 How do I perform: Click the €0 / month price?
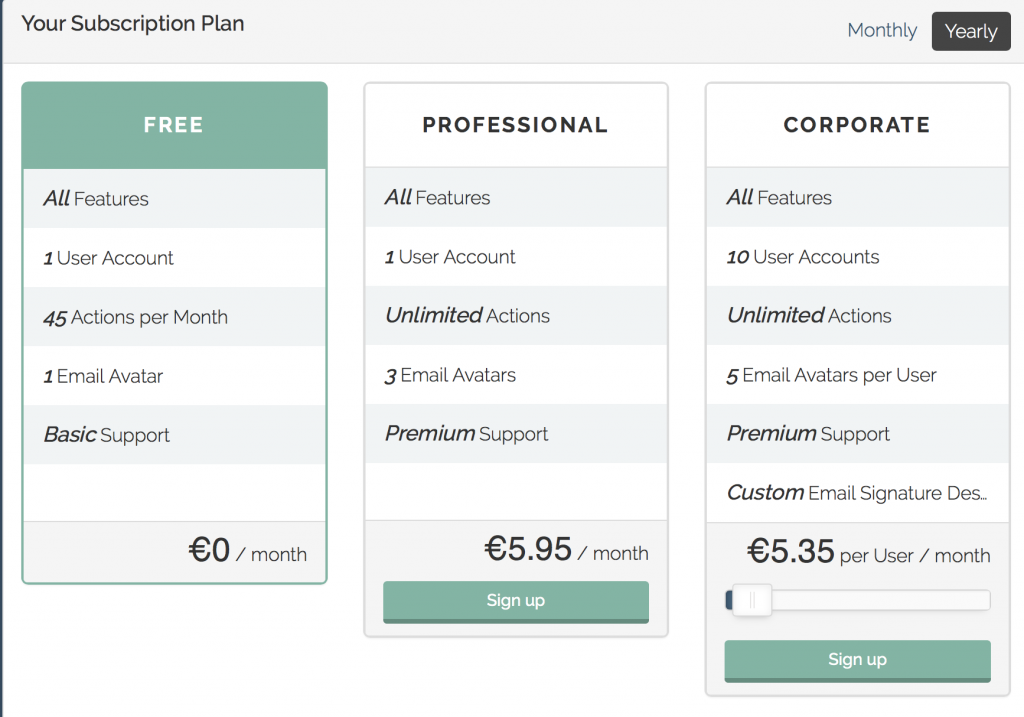click(248, 550)
